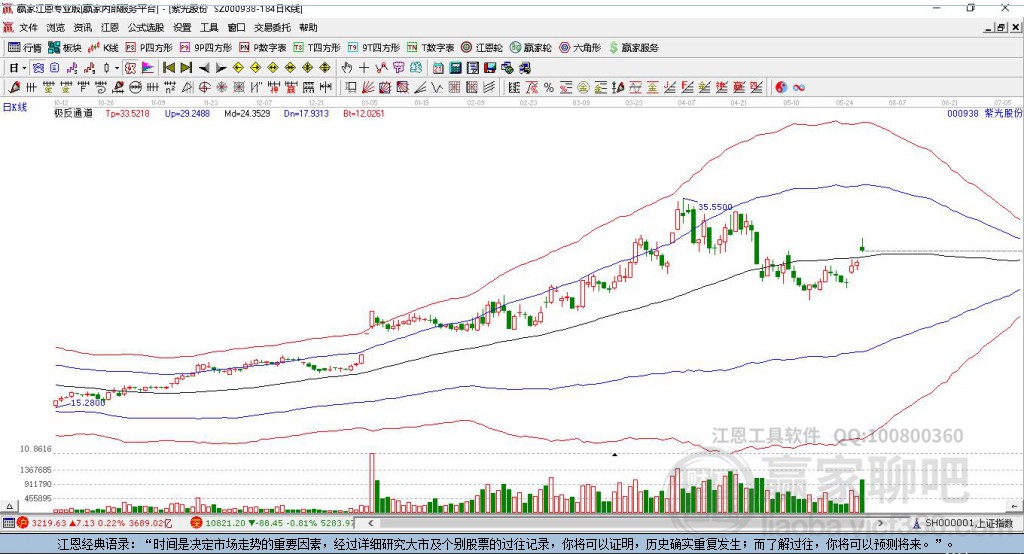Viewport: 1024px width, 554px height.
Task: Open the 文件 menu
Action: pos(28,27)
